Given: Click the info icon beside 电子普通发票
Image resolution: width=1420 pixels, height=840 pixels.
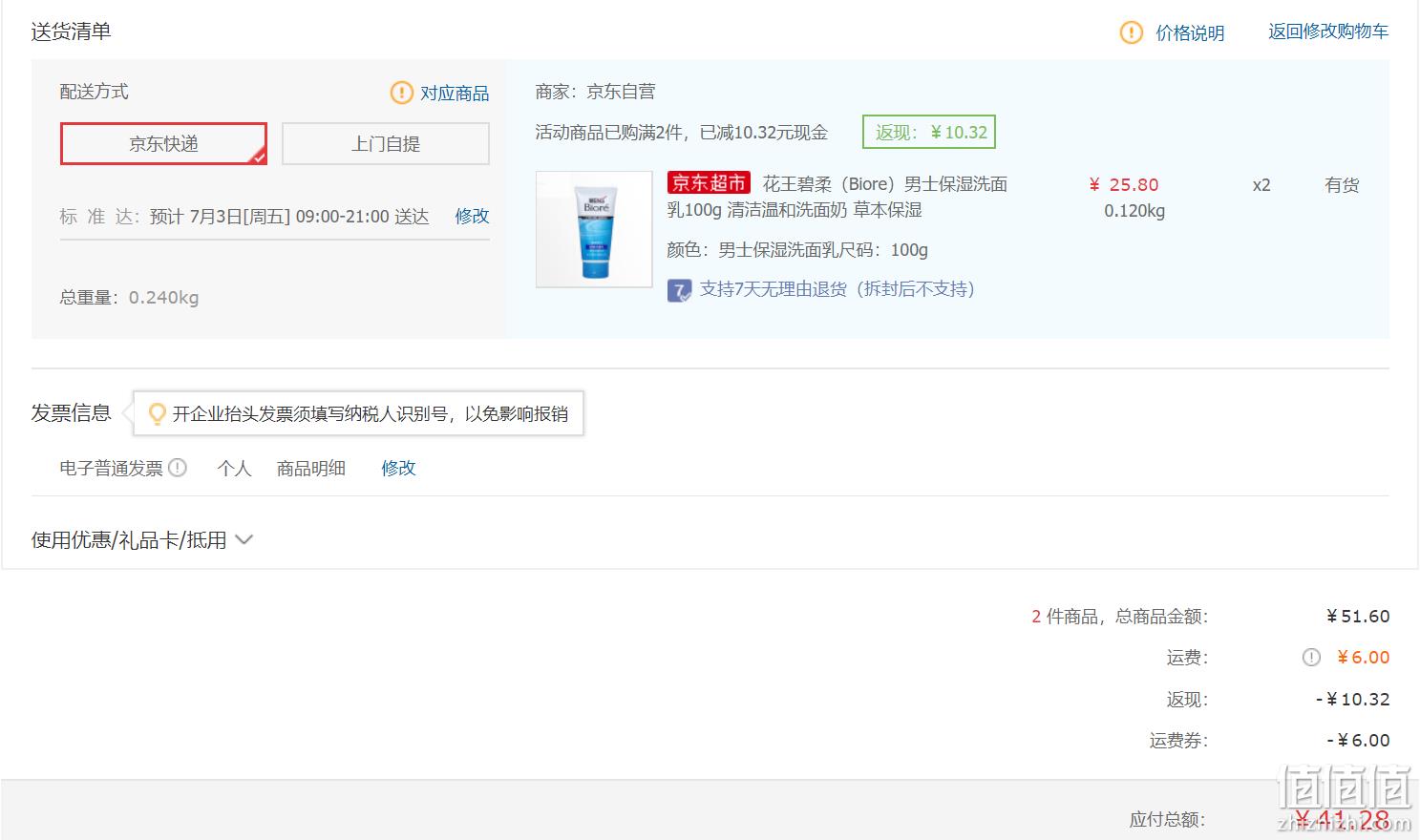Looking at the screenshot, I should (x=178, y=468).
